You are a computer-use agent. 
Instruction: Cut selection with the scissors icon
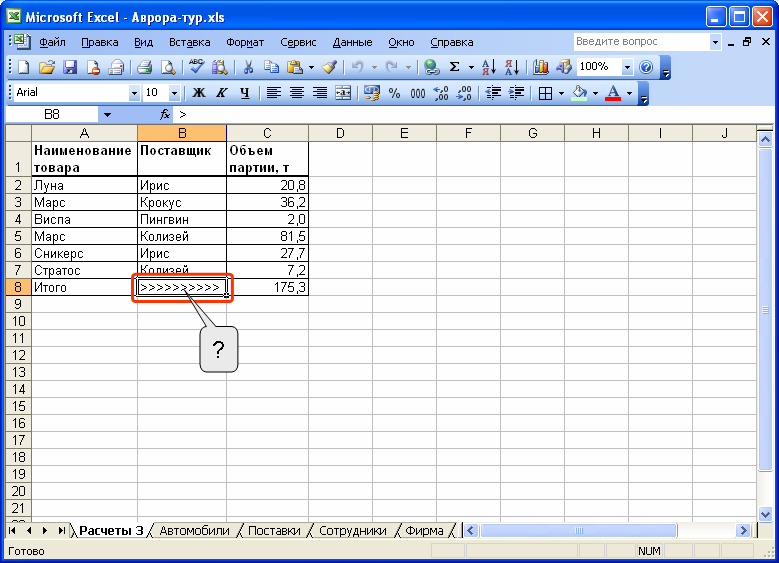click(x=248, y=67)
